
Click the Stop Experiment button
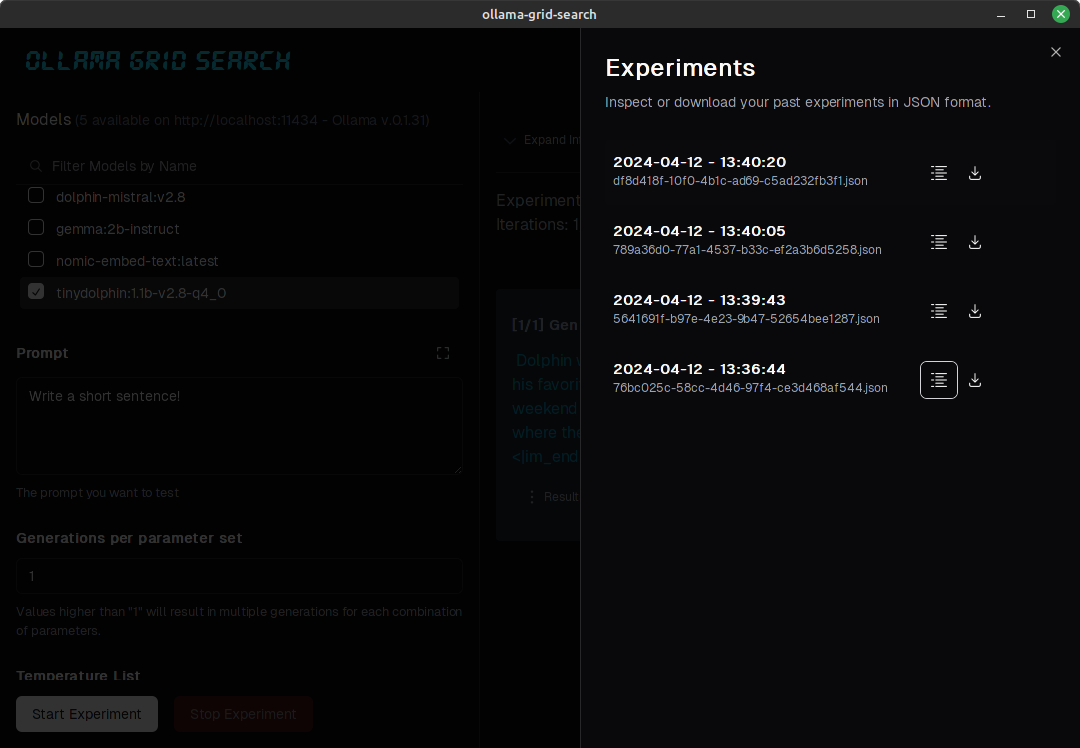pyautogui.click(x=243, y=714)
